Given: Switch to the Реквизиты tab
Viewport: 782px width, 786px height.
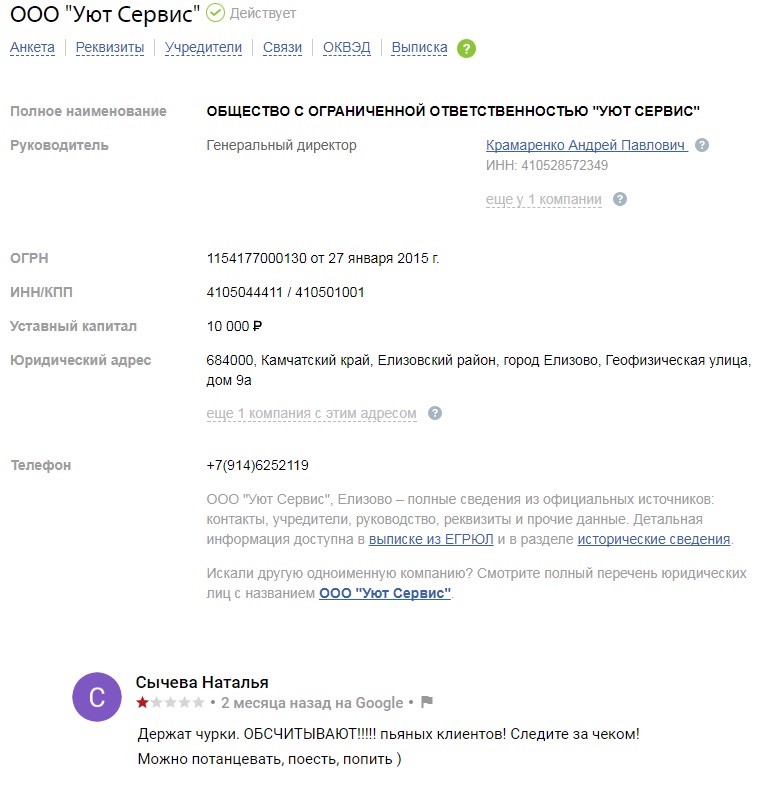Looking at the screenshot, I should [x=110, y=47].
